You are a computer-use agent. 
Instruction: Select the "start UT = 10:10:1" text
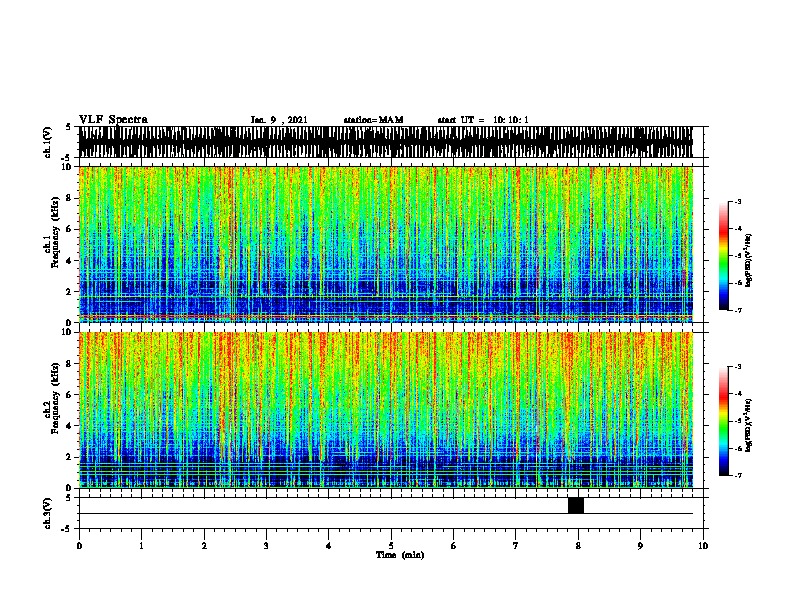(x=483, y=120)
